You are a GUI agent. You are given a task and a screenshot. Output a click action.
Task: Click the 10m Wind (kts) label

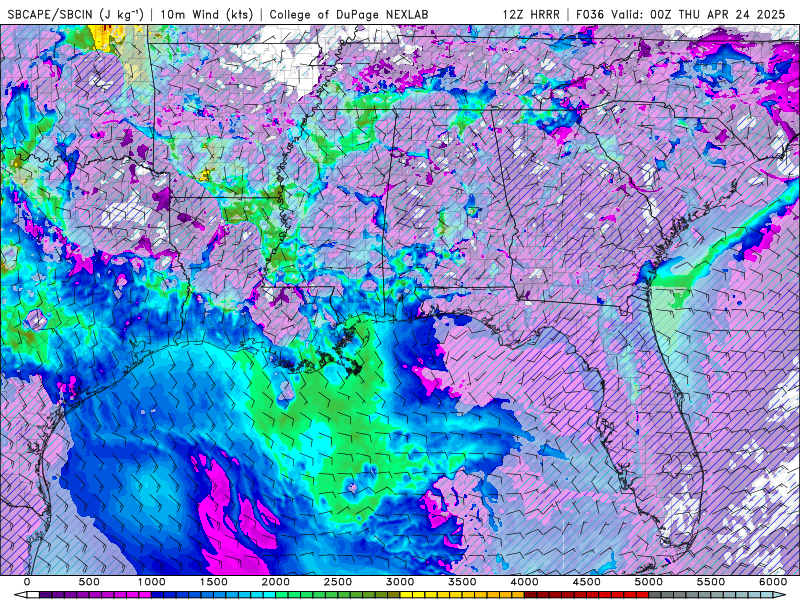pos(206,14)
